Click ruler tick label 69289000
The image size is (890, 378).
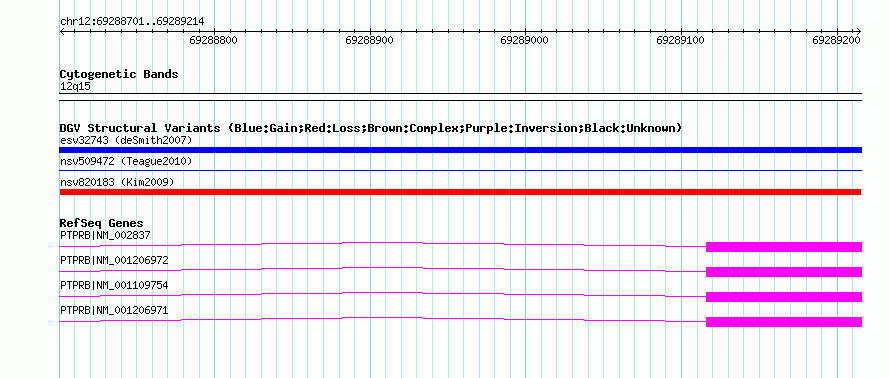coord(525,40)
